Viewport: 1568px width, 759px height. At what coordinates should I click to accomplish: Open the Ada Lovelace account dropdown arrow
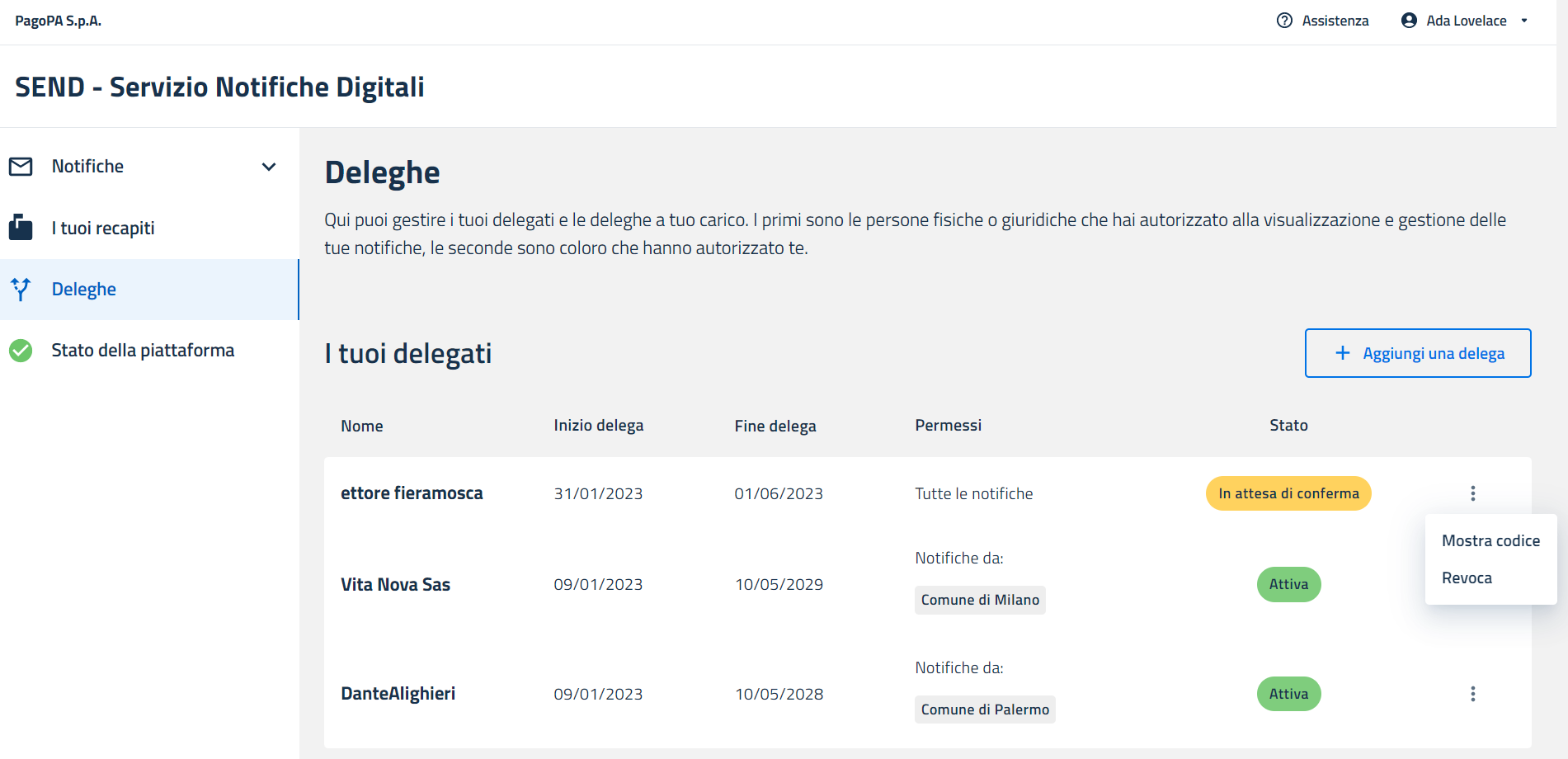click(x=1524, y=21)
